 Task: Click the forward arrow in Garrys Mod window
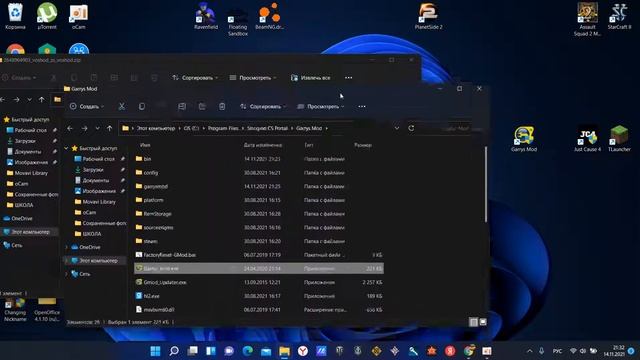click(x=84, y=128)
